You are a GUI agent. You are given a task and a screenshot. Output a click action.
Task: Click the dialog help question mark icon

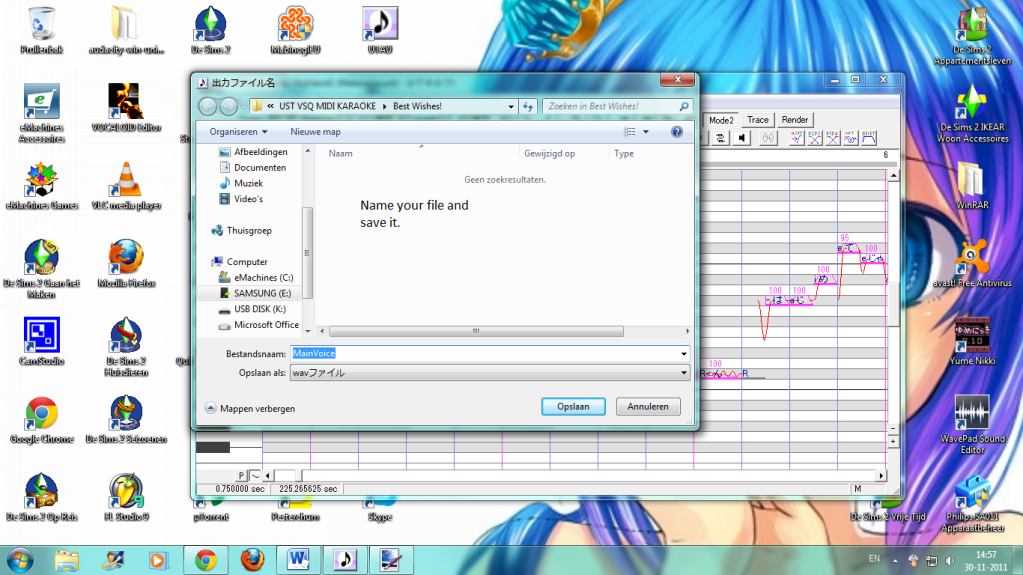point(677,132)
